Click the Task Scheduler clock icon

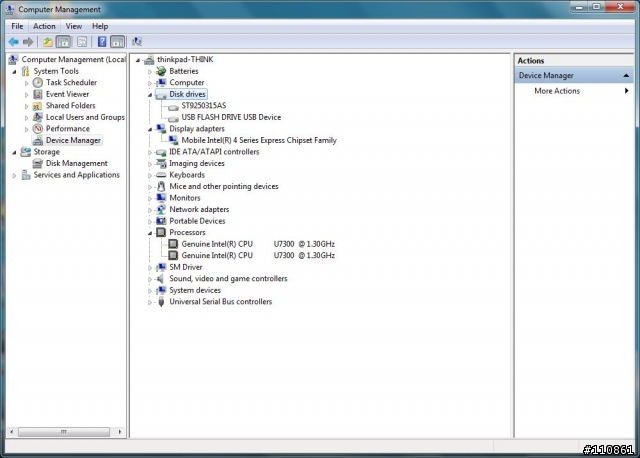[x=38, y=82]
